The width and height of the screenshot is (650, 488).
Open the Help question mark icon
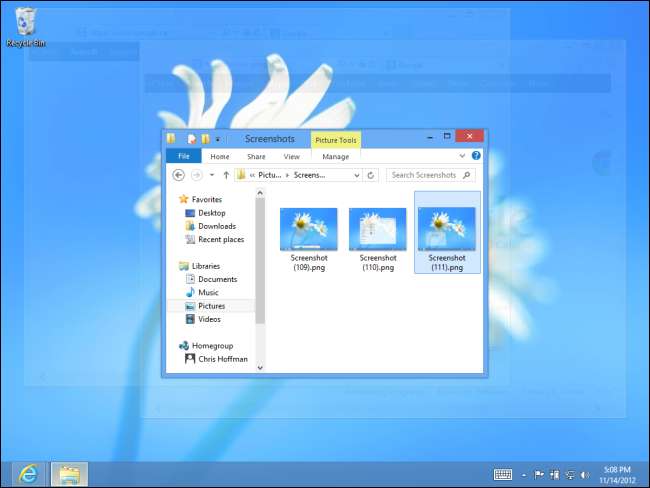(x=476, y=156)
